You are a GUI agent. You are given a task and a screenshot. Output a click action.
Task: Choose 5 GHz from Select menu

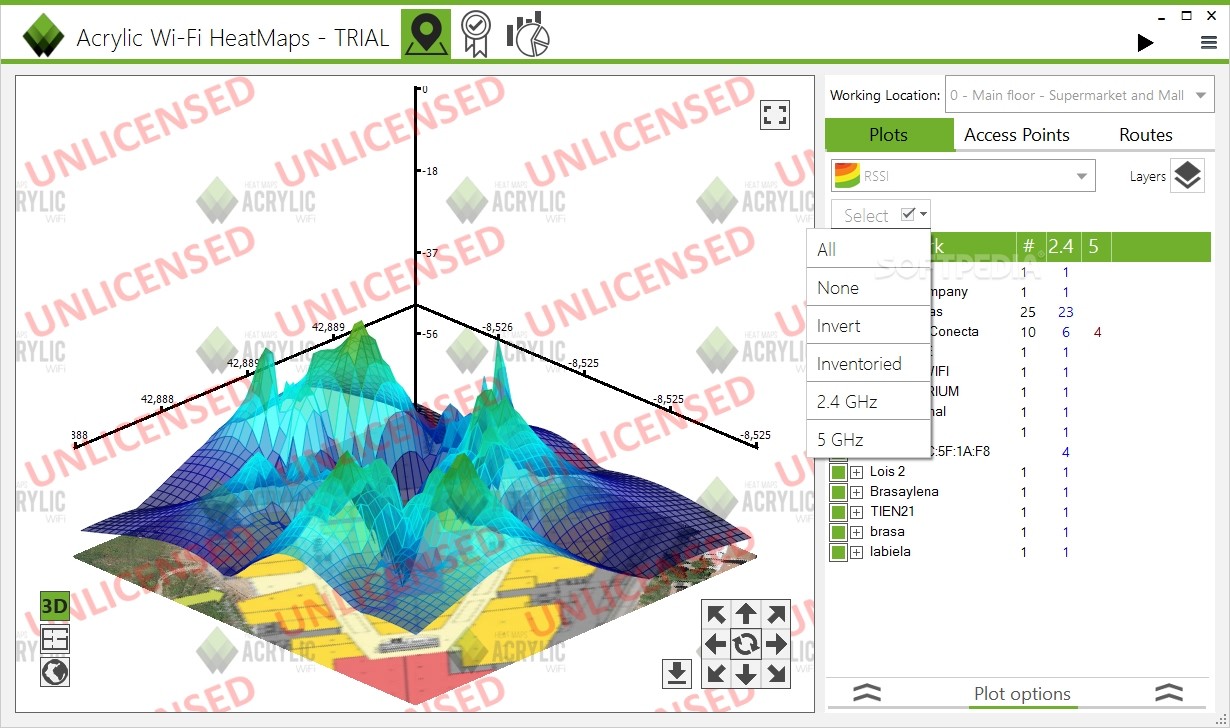coord(868,439)
